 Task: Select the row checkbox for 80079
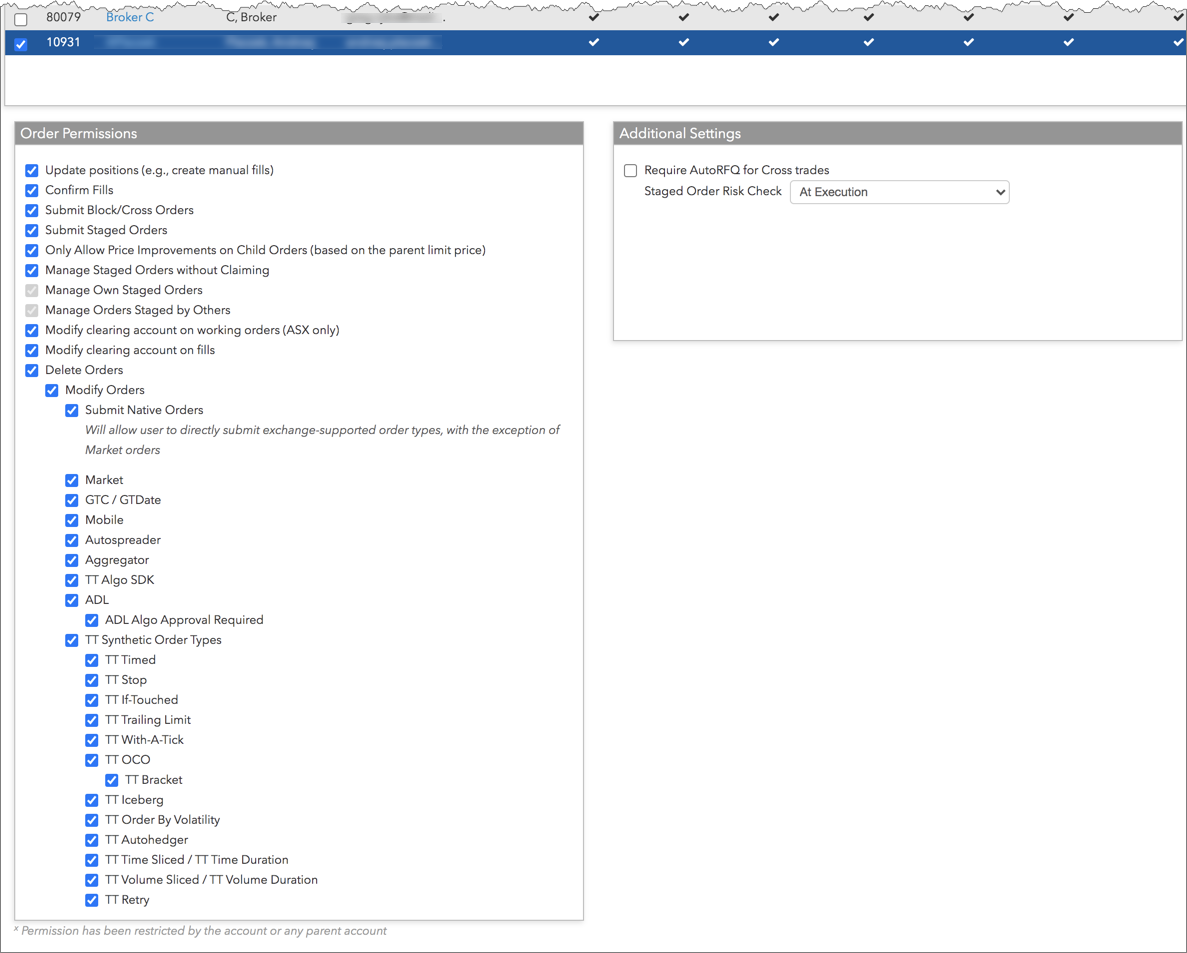21,19
